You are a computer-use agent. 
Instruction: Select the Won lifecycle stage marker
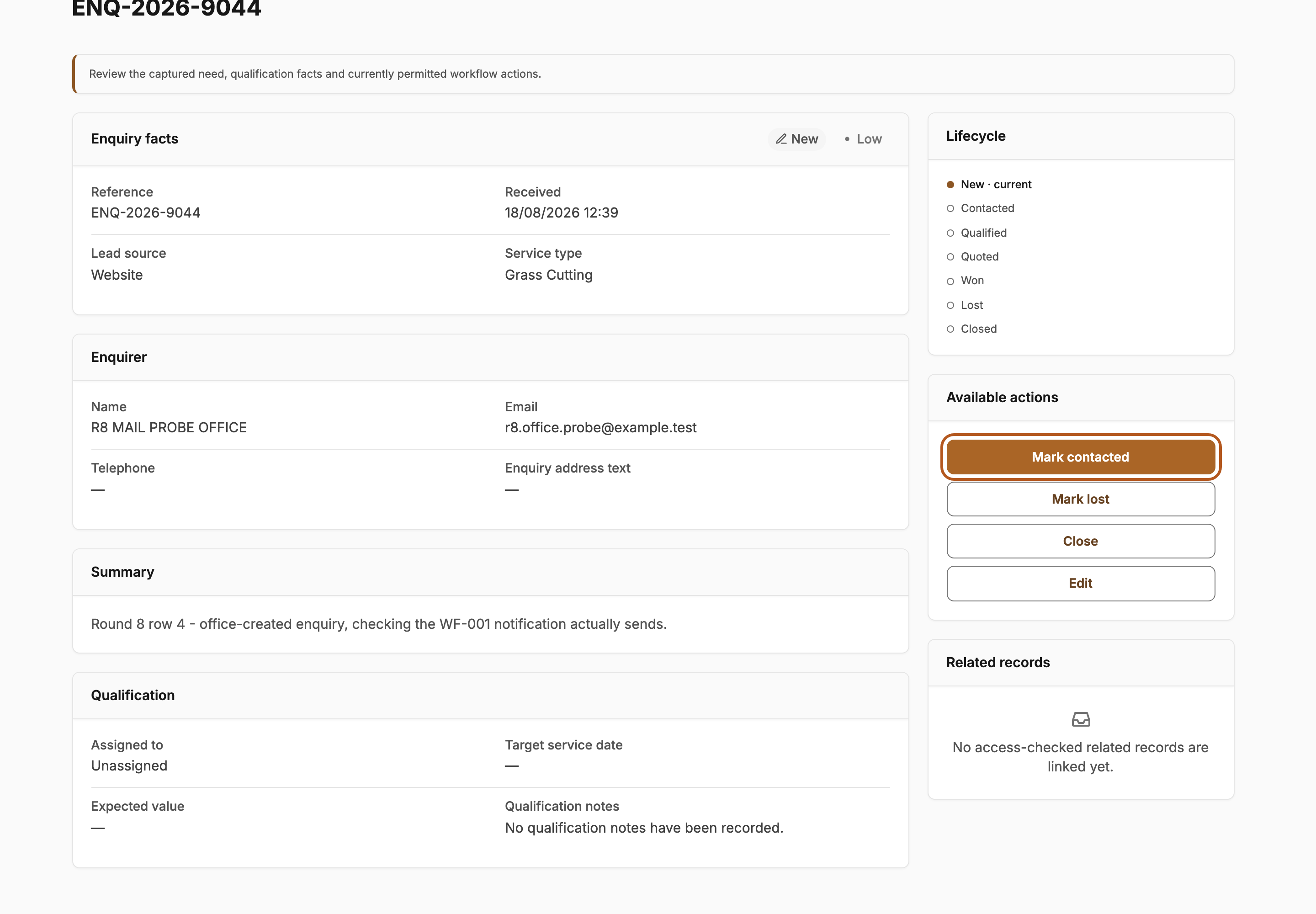pyautogui.click(x=950, y=281)
